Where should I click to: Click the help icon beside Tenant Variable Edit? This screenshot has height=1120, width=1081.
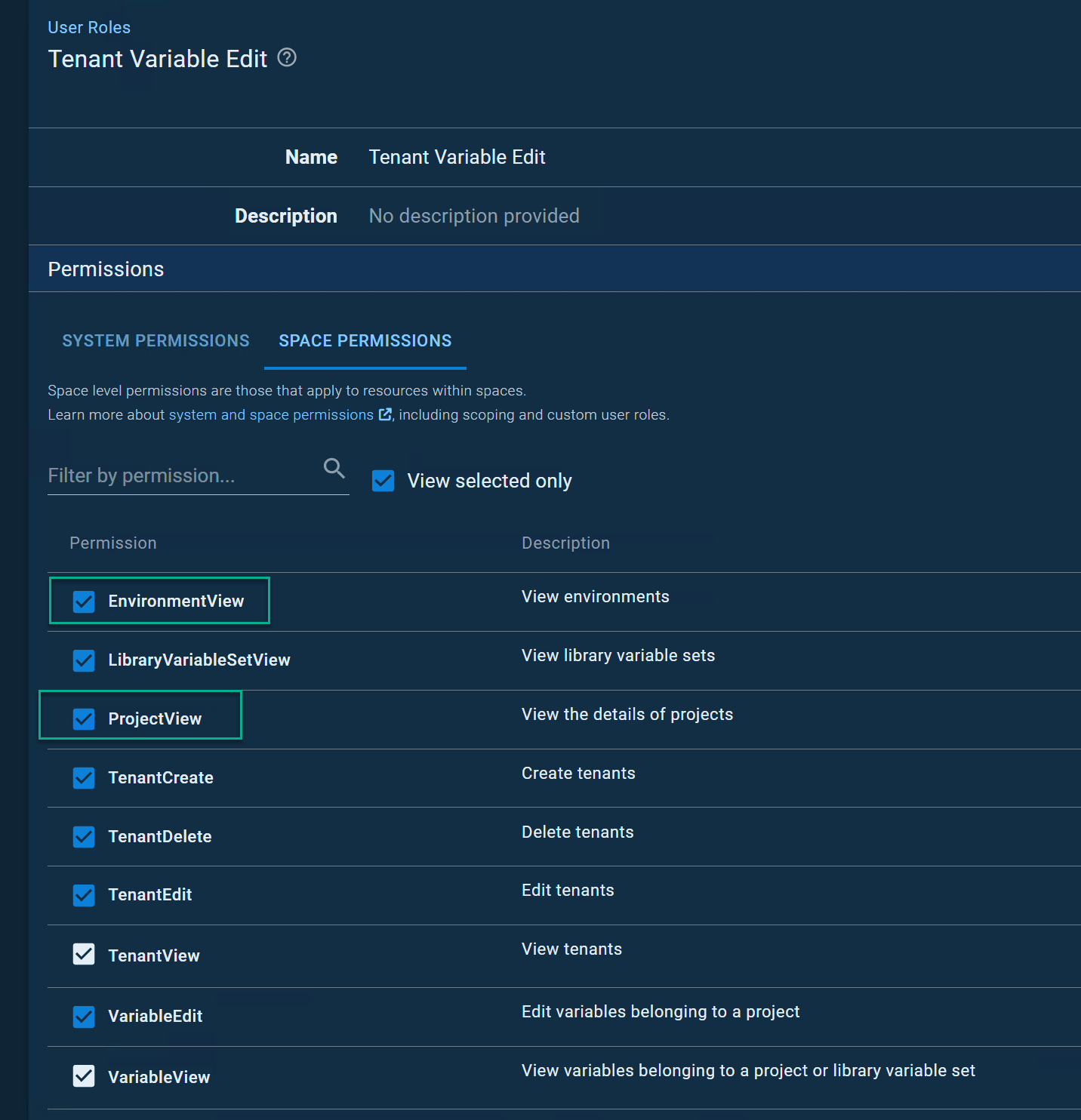[287, 57]
